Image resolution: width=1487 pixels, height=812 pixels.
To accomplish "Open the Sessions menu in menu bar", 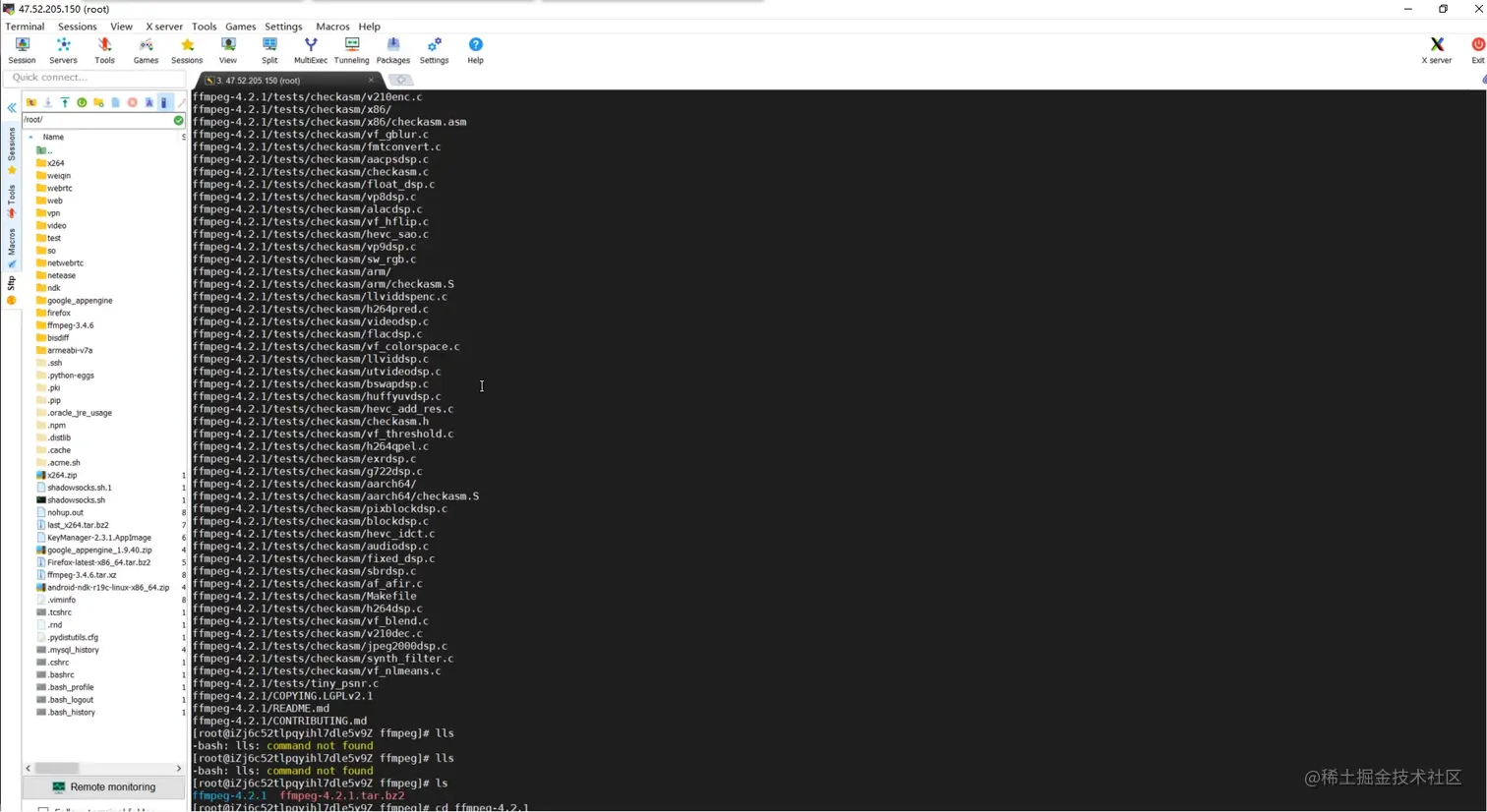I will [77, 27].
